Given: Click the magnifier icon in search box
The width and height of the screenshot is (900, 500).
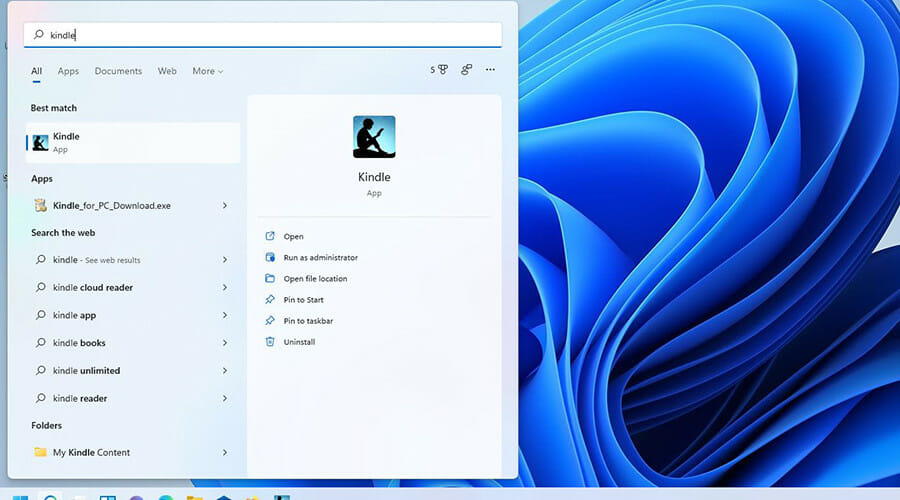Looking at the screenshot, I should 38,34.
